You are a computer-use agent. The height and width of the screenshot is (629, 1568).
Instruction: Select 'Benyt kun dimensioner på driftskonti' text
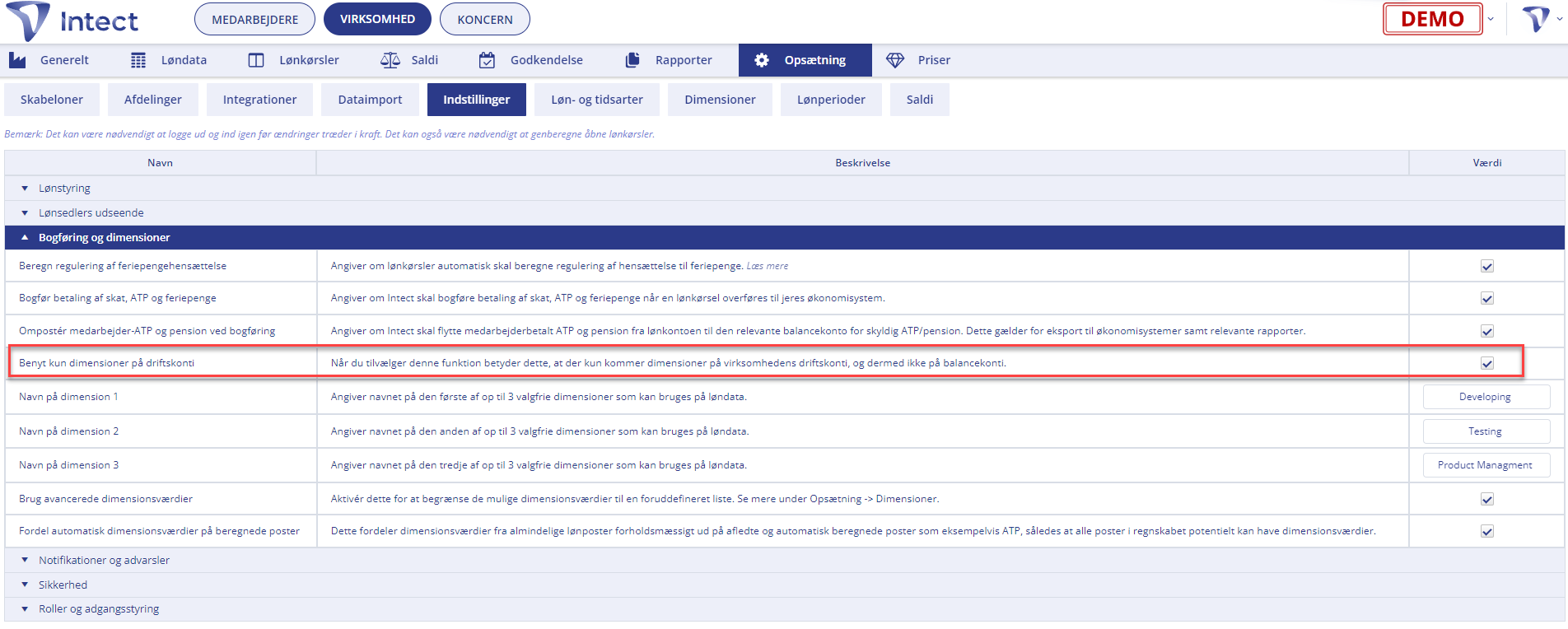(106, 363)
